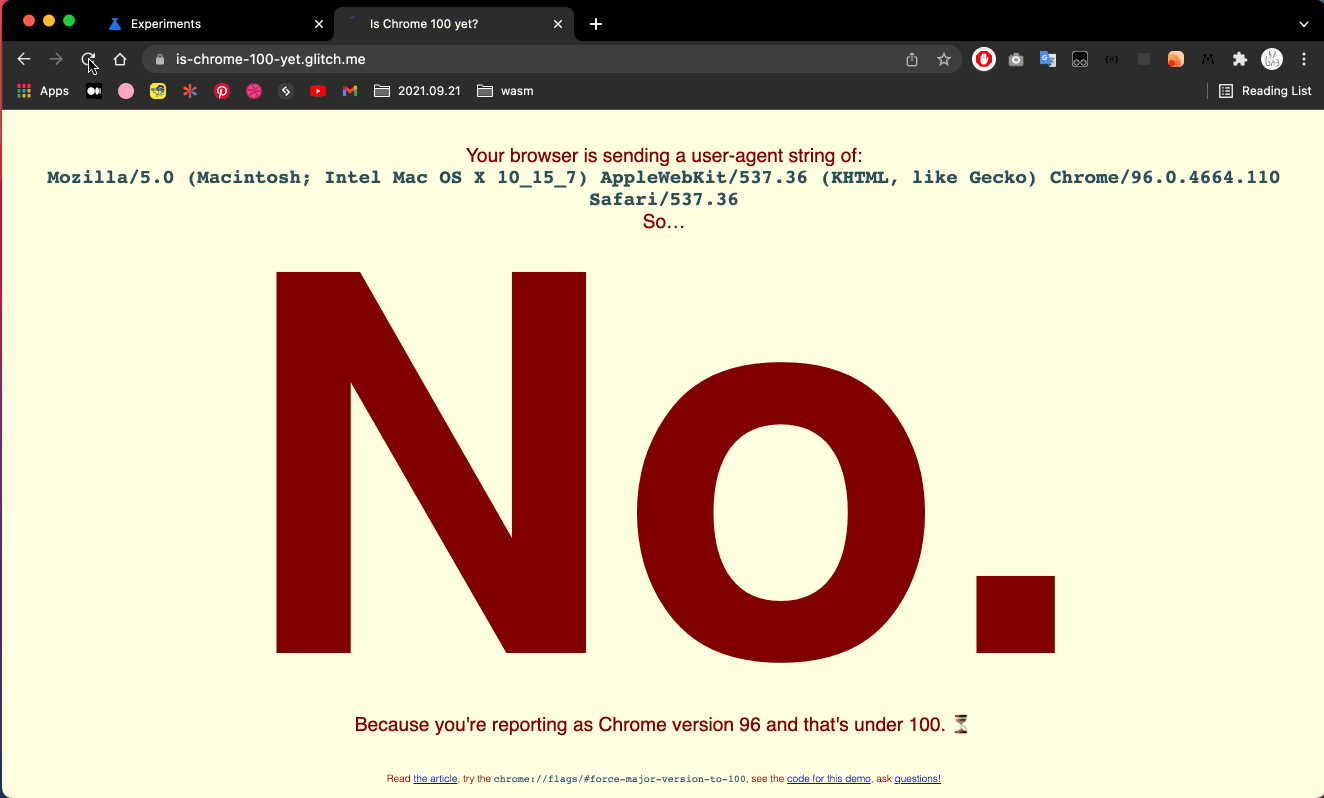Viewport: 1324px width, 798px height.
Task: Open the Apps shortcut in bookmarks bar
Action: point(43,91)
